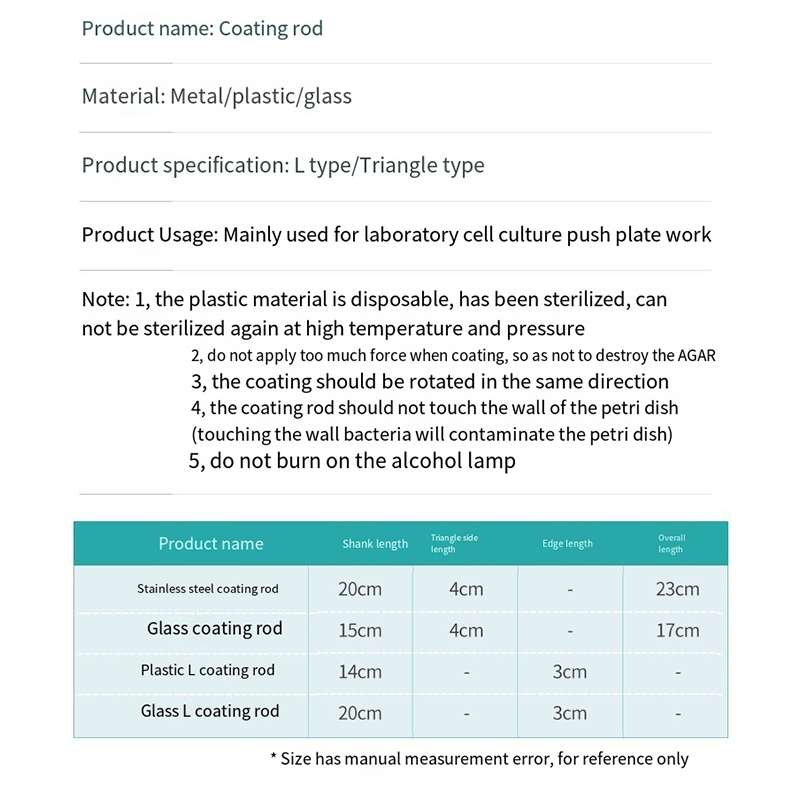Click the Product Usage description line
The image size is (800, 800).
[x=396, y=235]
